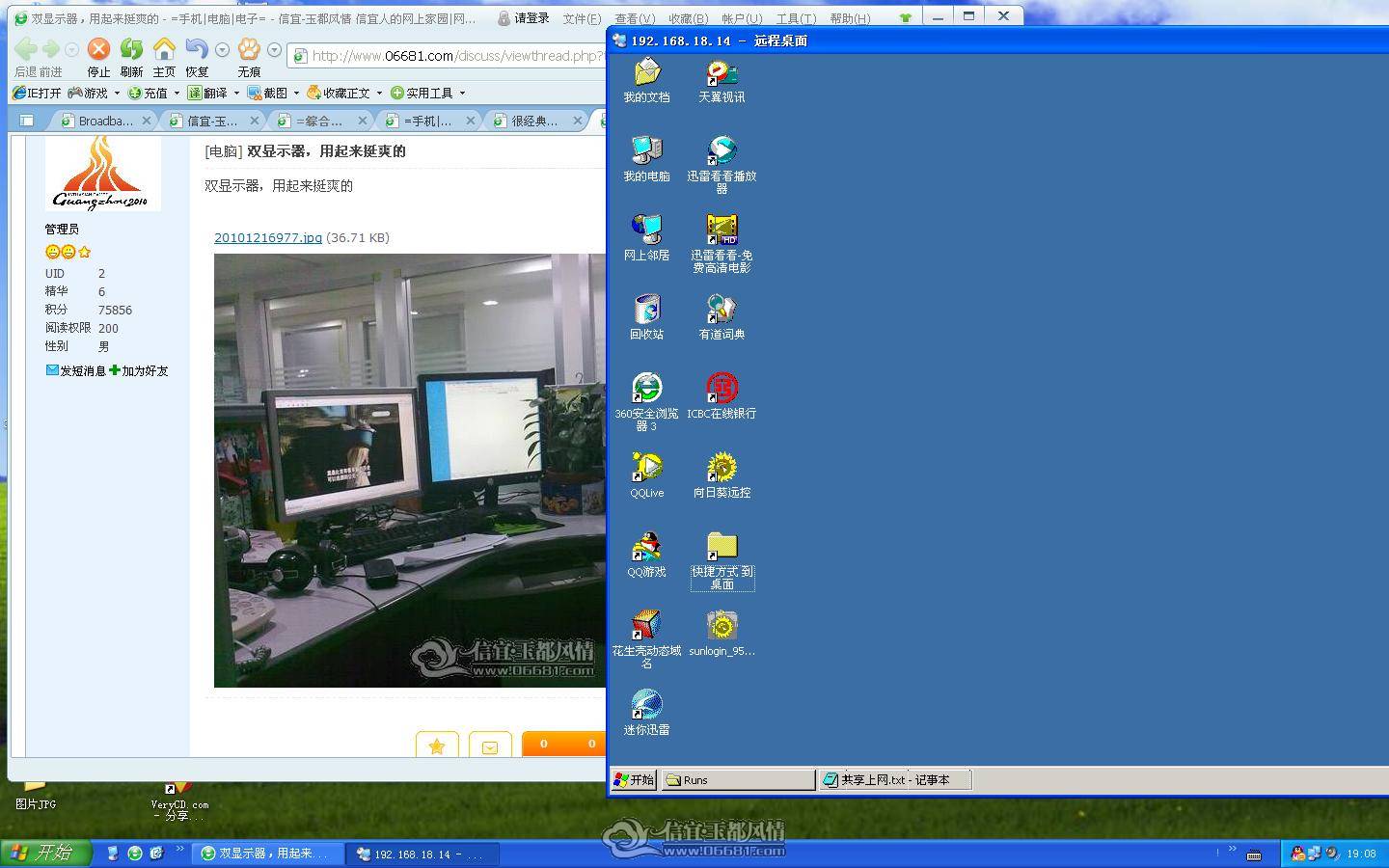The height and width of the screenshot is (868, 1389).
Task: Switch to the Broadba... browser tab
Action: pos(106,121)
